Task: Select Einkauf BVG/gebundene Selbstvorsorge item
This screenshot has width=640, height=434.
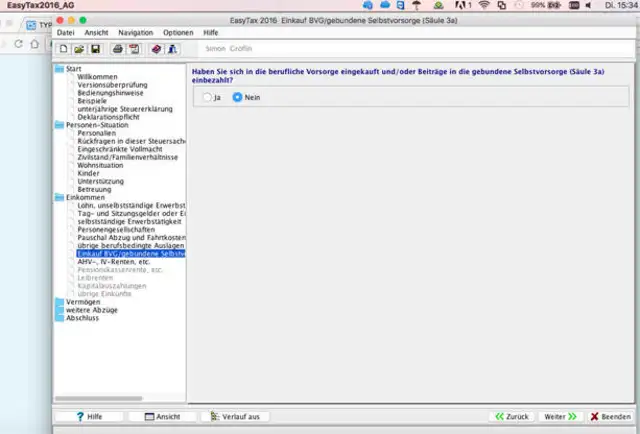Action: tap(131, 254)
